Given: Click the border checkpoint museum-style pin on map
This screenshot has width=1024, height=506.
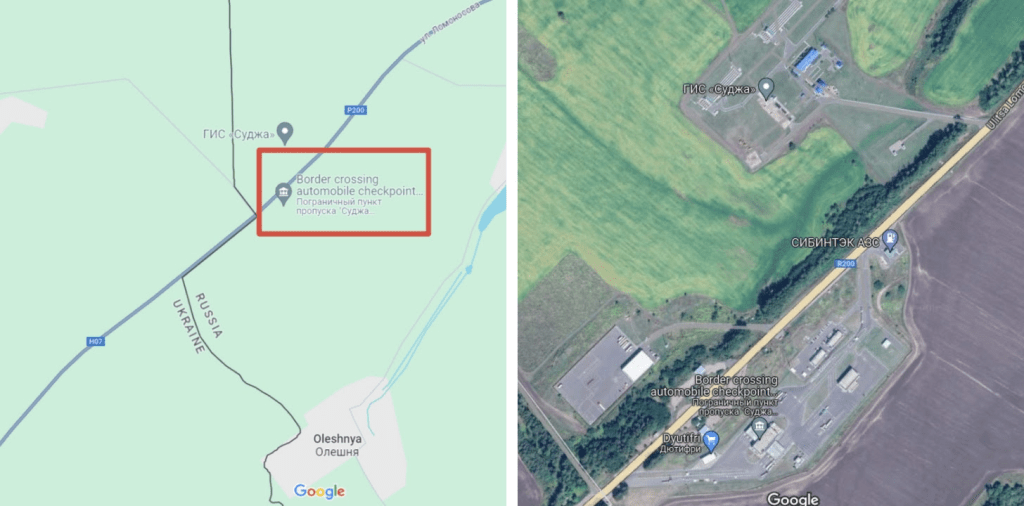Looking at the screenshot, I should tap(283, 194).
